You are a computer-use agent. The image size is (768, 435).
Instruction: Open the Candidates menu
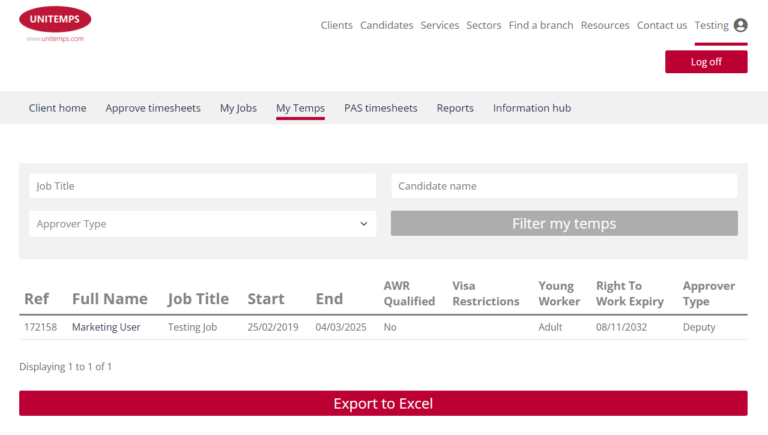pyautogui.click(x=386, y=25)
